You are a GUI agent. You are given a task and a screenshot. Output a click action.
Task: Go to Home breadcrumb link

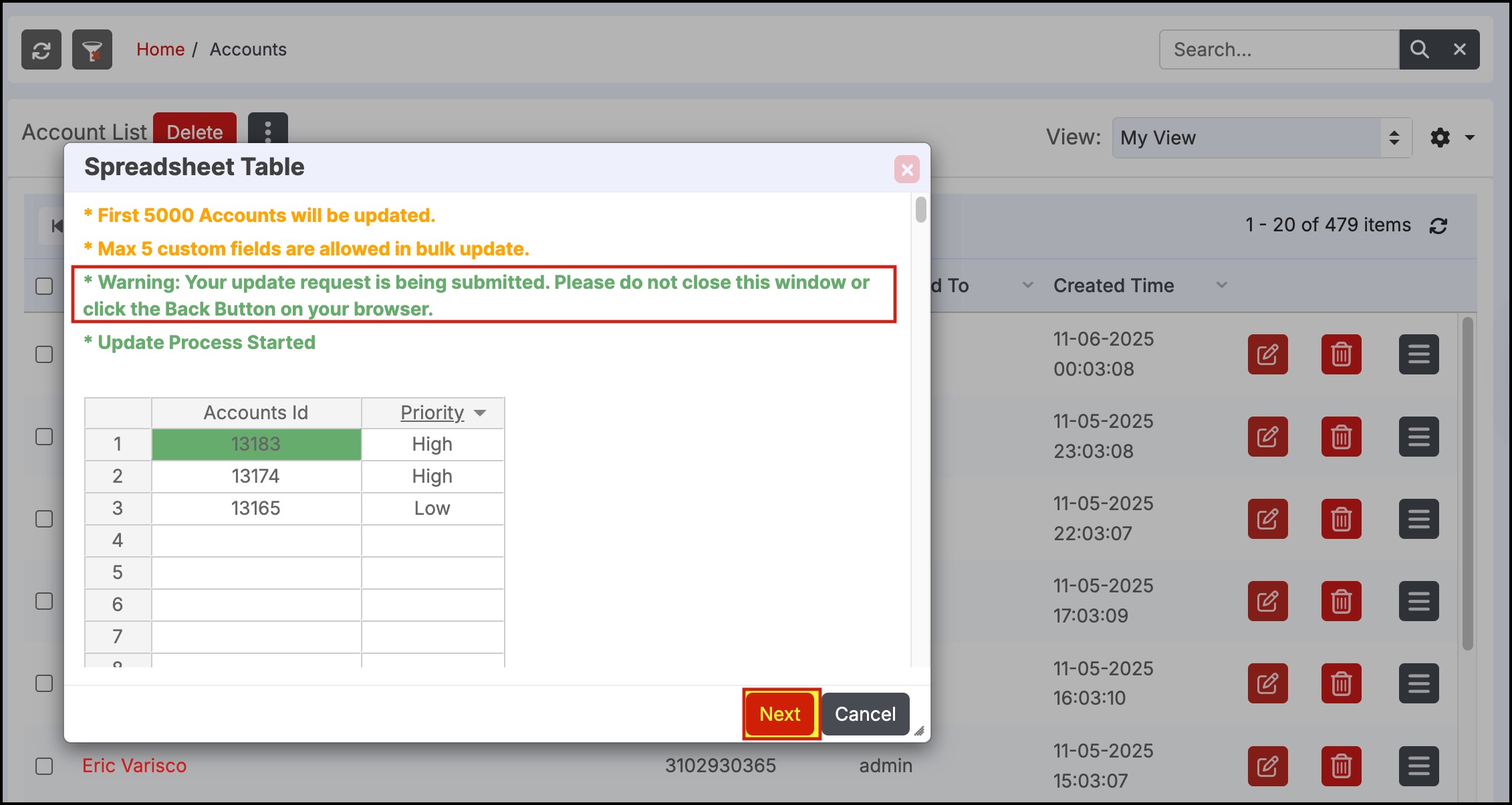coord(160,49)
